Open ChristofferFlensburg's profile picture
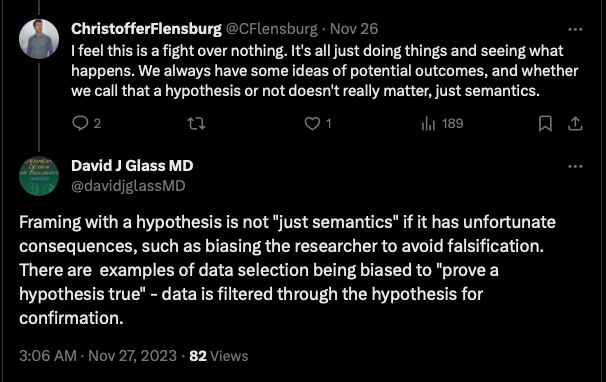 pyautogui.click(x=39, y=39)
